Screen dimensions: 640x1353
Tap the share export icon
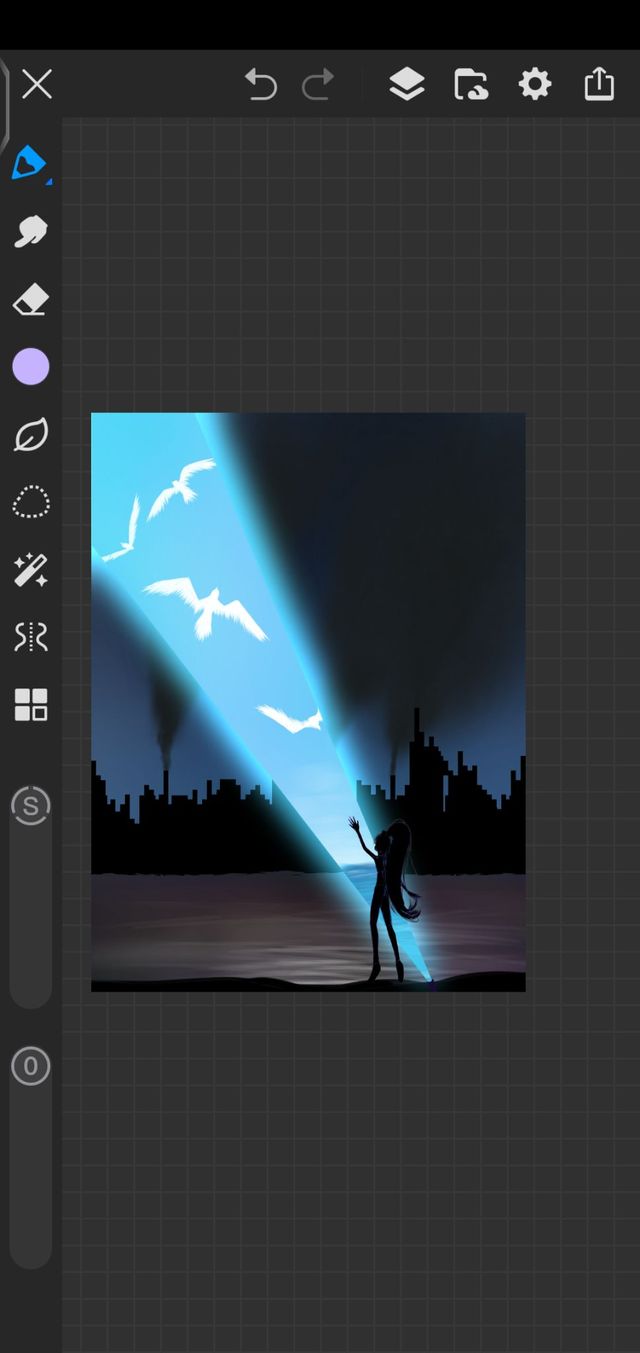click(598, 84)
